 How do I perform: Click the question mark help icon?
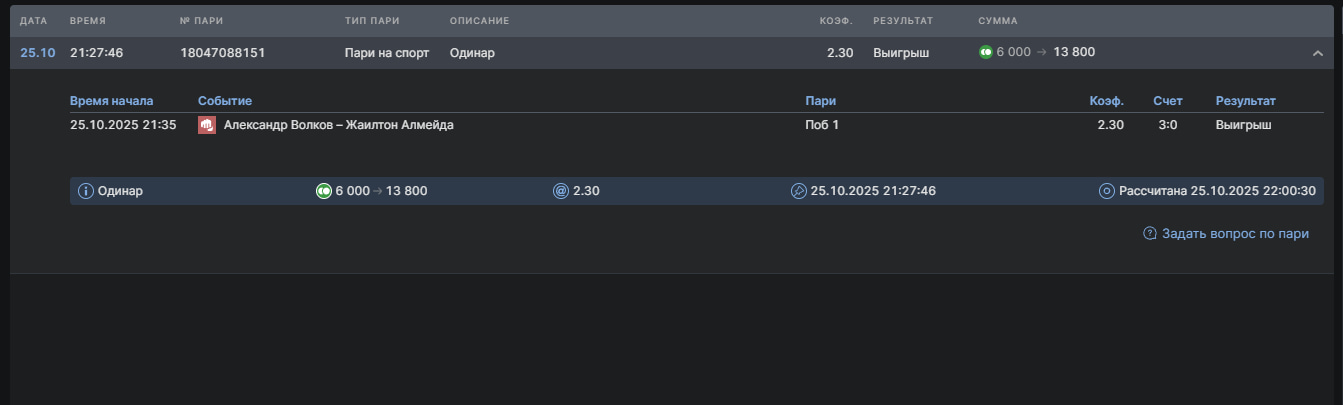(x=1150, y=234)
